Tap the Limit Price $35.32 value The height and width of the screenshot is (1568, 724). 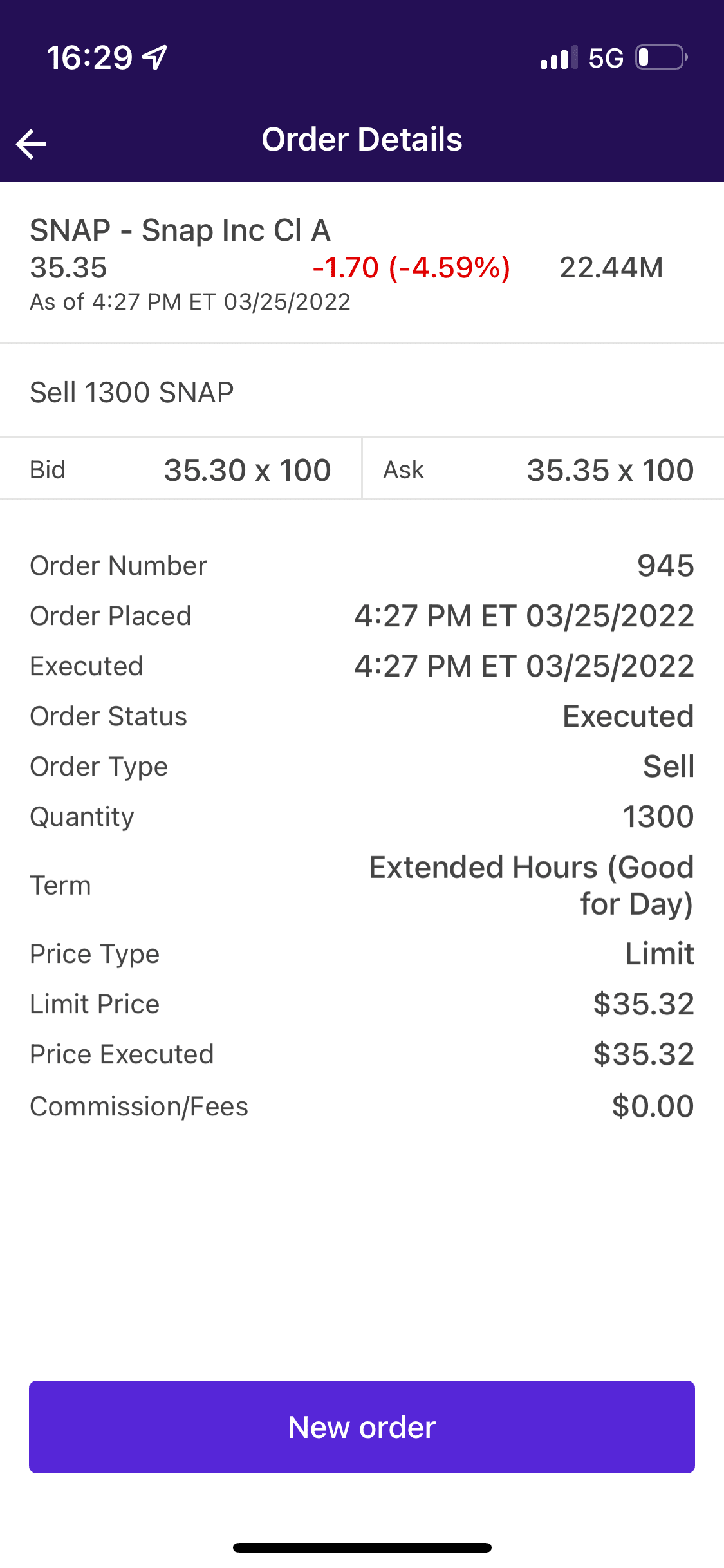pos(644,1004)
